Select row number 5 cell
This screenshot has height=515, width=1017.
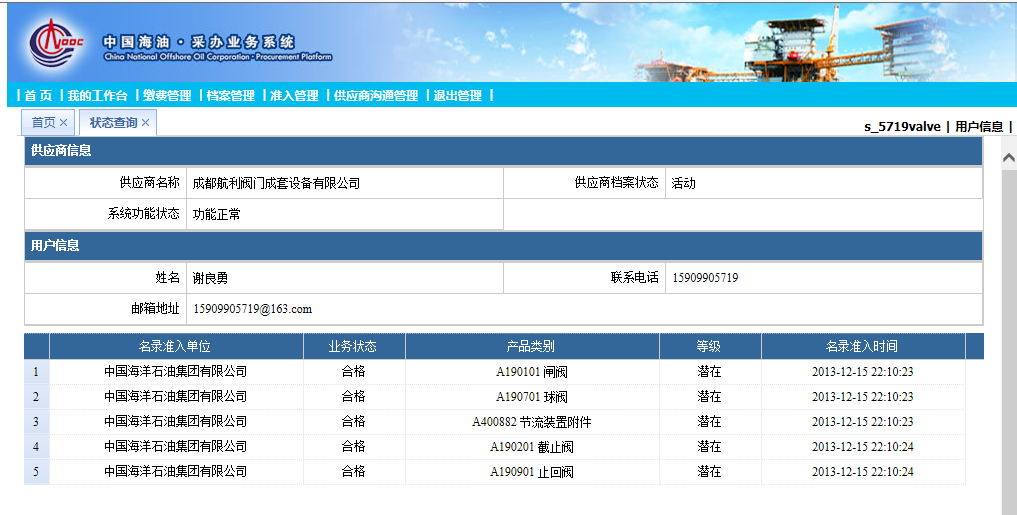(x=36, y=472)
